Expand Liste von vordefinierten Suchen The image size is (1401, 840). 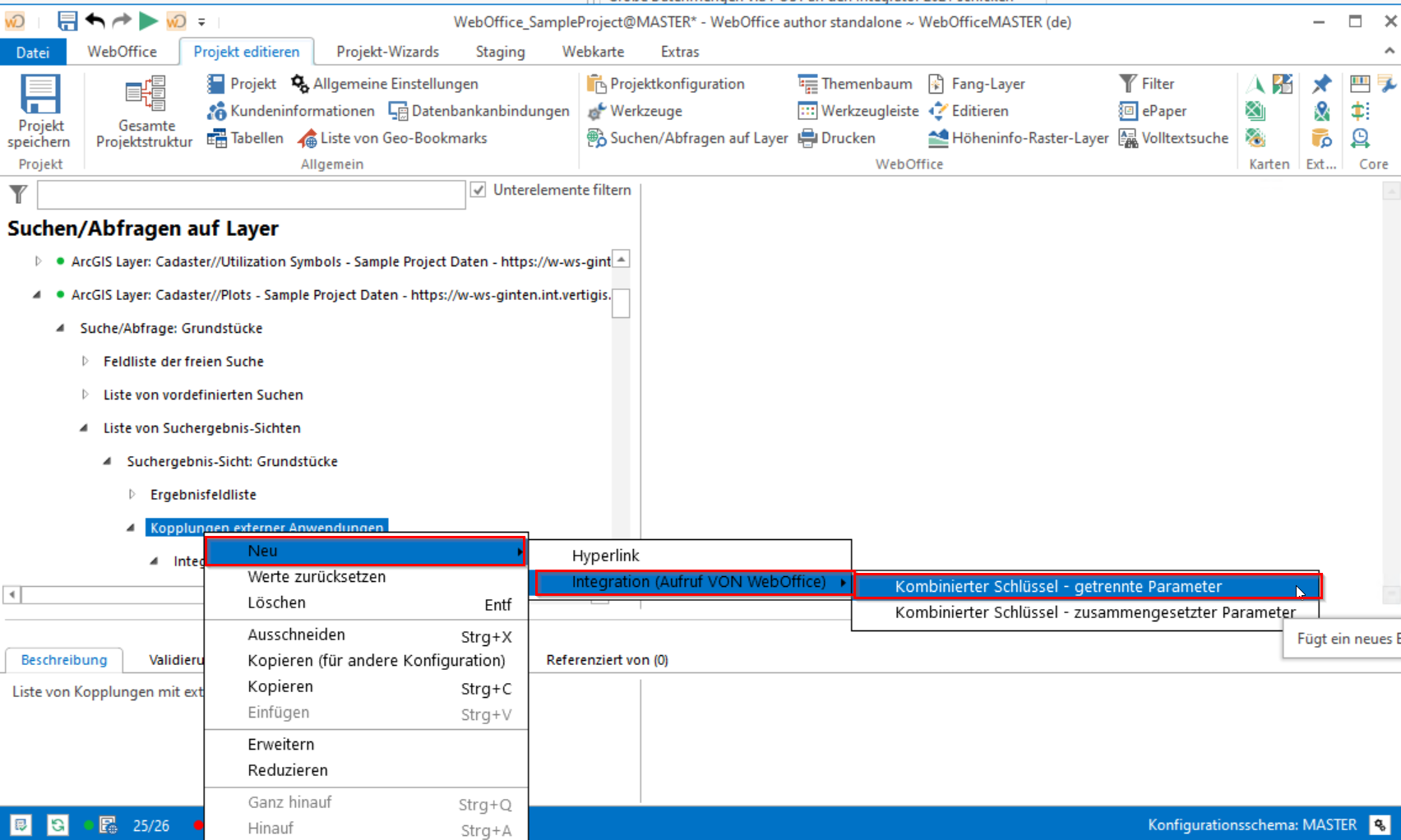point(86,395)
